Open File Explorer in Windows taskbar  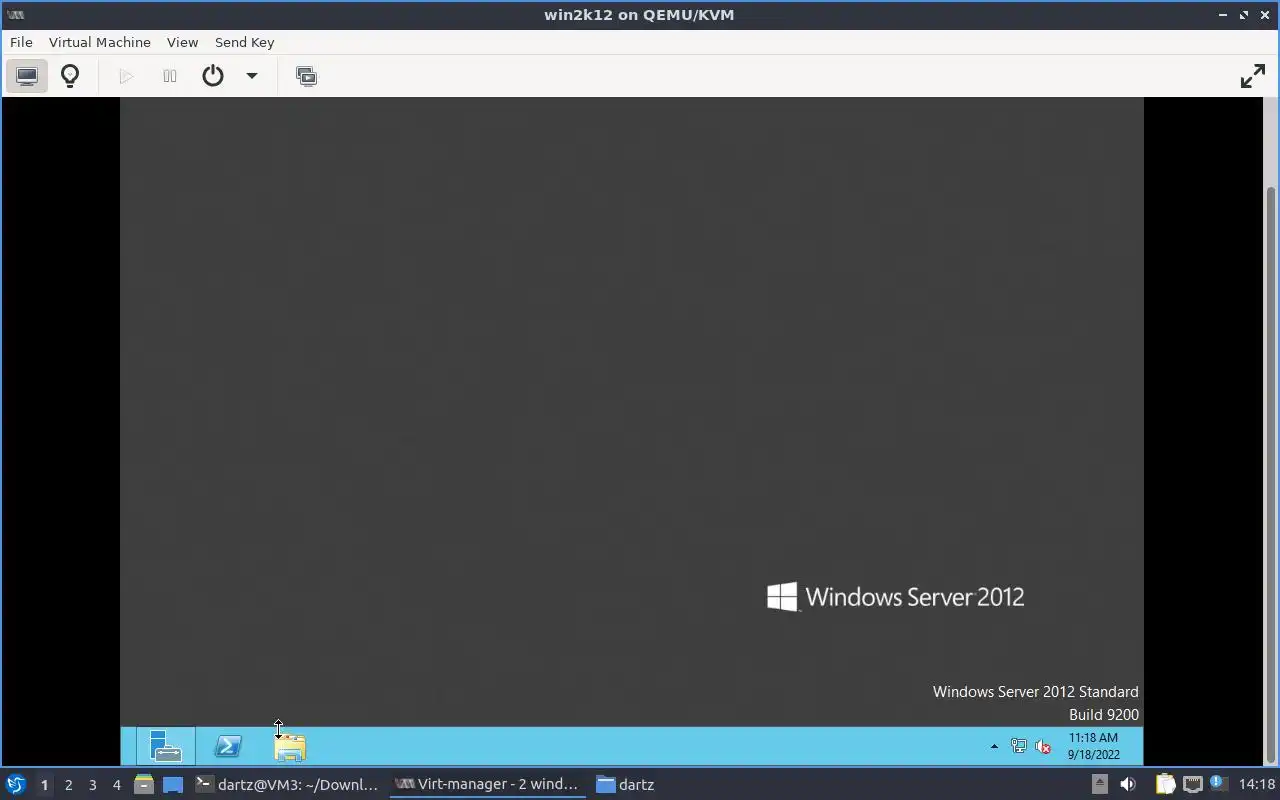coord(290,746)
